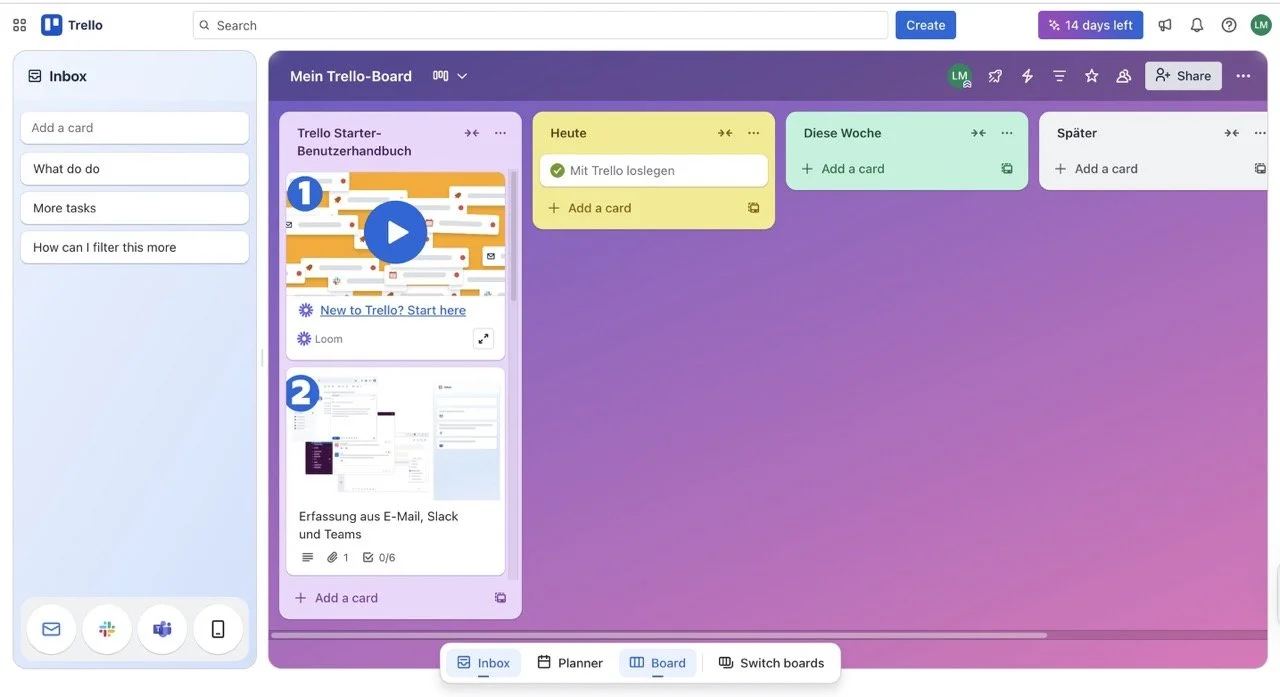The width and height of the screenshot is (1280, 697).
Task: Open the More tasks inbox card
Action: [134, 208]
